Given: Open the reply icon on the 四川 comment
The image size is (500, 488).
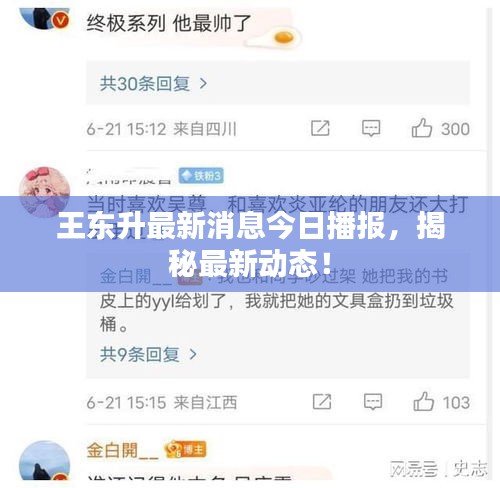Looking at the screenshot, I should [371, 128].
